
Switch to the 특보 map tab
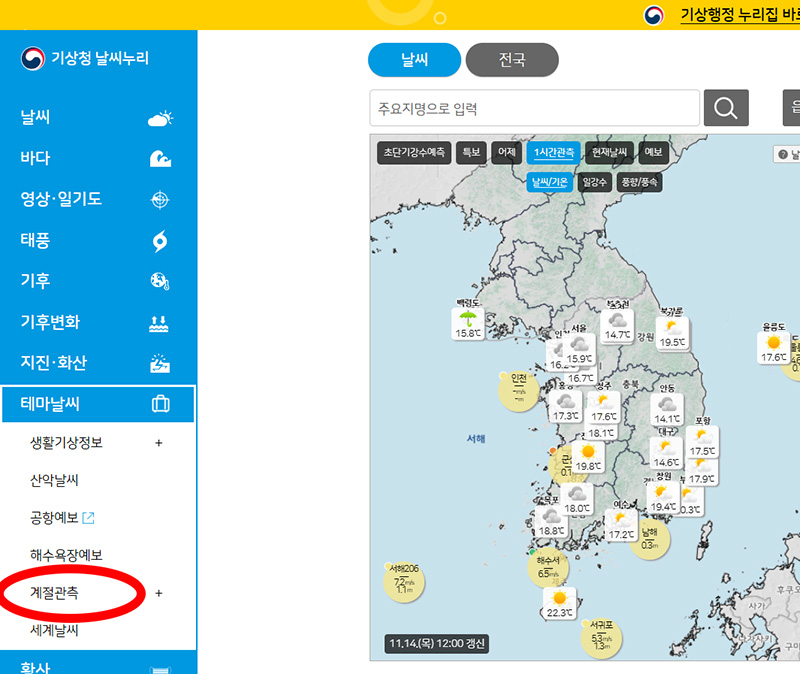[471, 153]
